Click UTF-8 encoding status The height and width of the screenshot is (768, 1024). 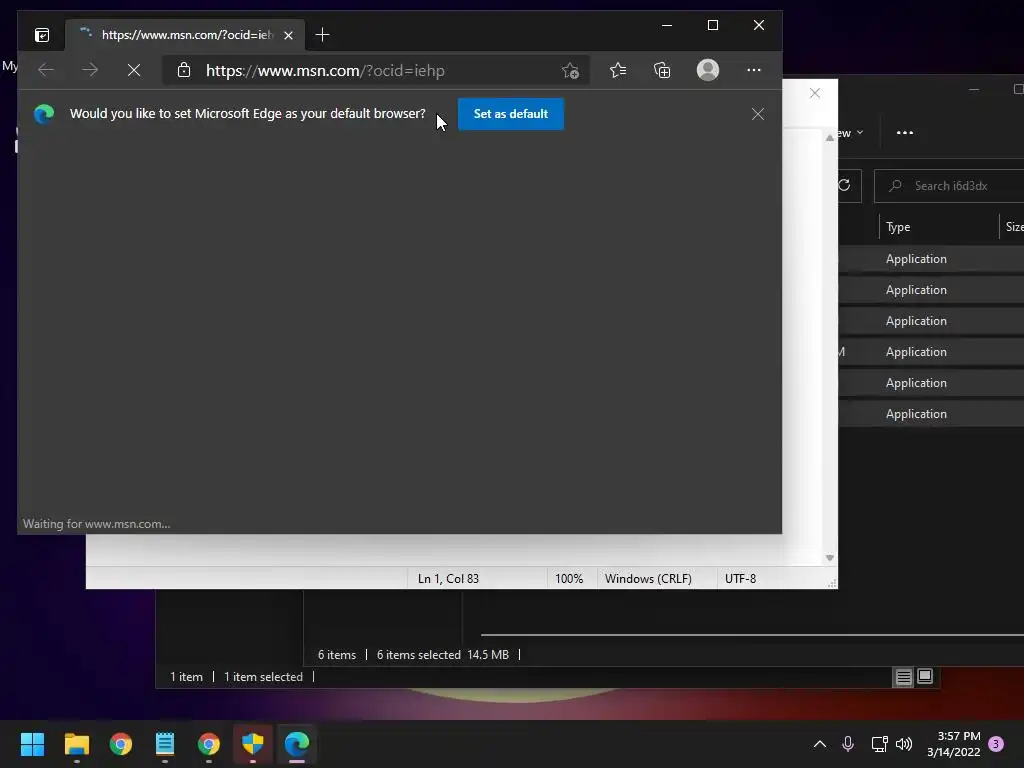click(741, 579)
